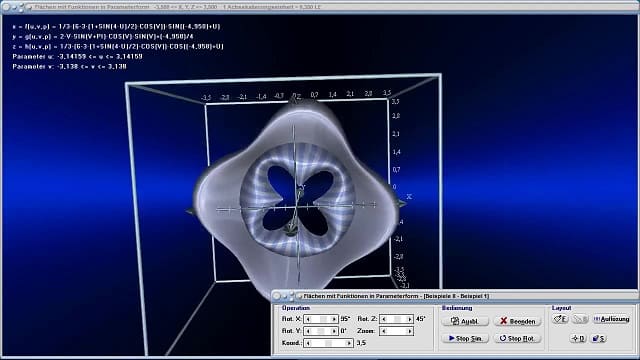Decrease Rot. Y with left arrow
This screenshot has height=360, width=640.
coord(308,331)
